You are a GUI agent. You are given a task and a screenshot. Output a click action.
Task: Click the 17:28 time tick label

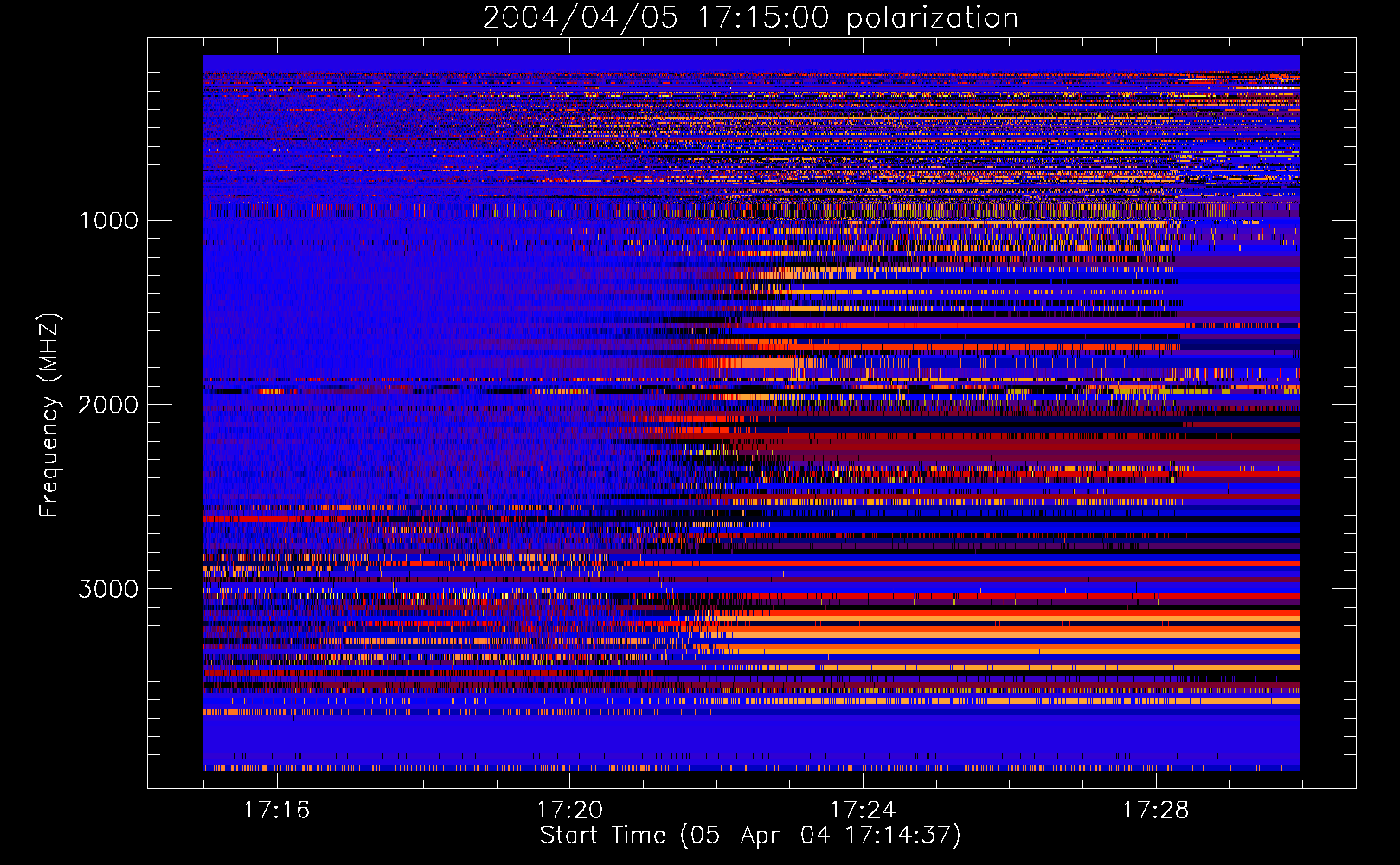coord(1156,810)
